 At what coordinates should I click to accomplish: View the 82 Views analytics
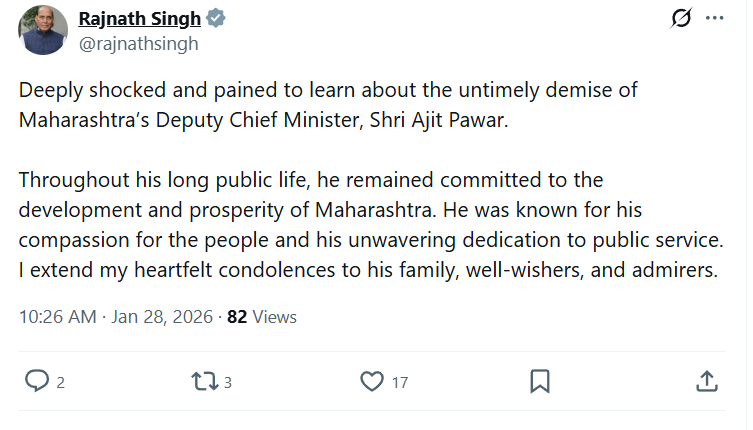pos(262,317)
